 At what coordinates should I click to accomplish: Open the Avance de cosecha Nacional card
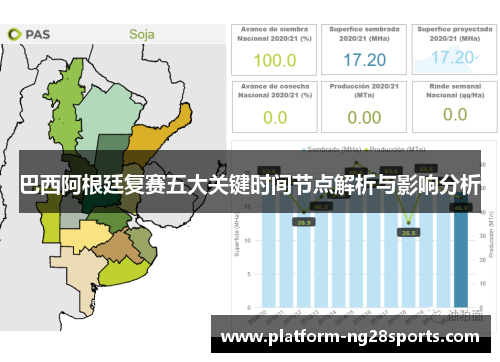pos(275,107)
